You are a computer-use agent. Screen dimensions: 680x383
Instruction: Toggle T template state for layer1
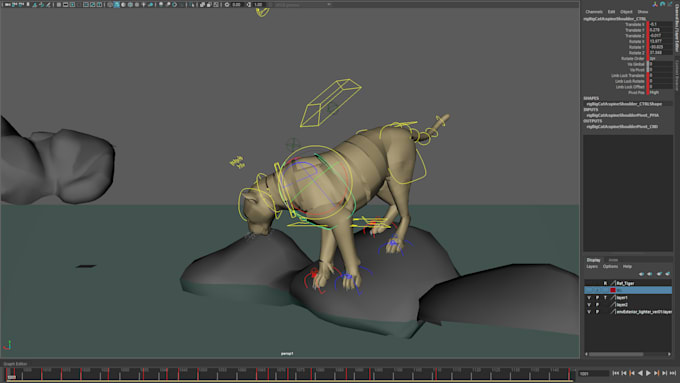coord(605,298)
